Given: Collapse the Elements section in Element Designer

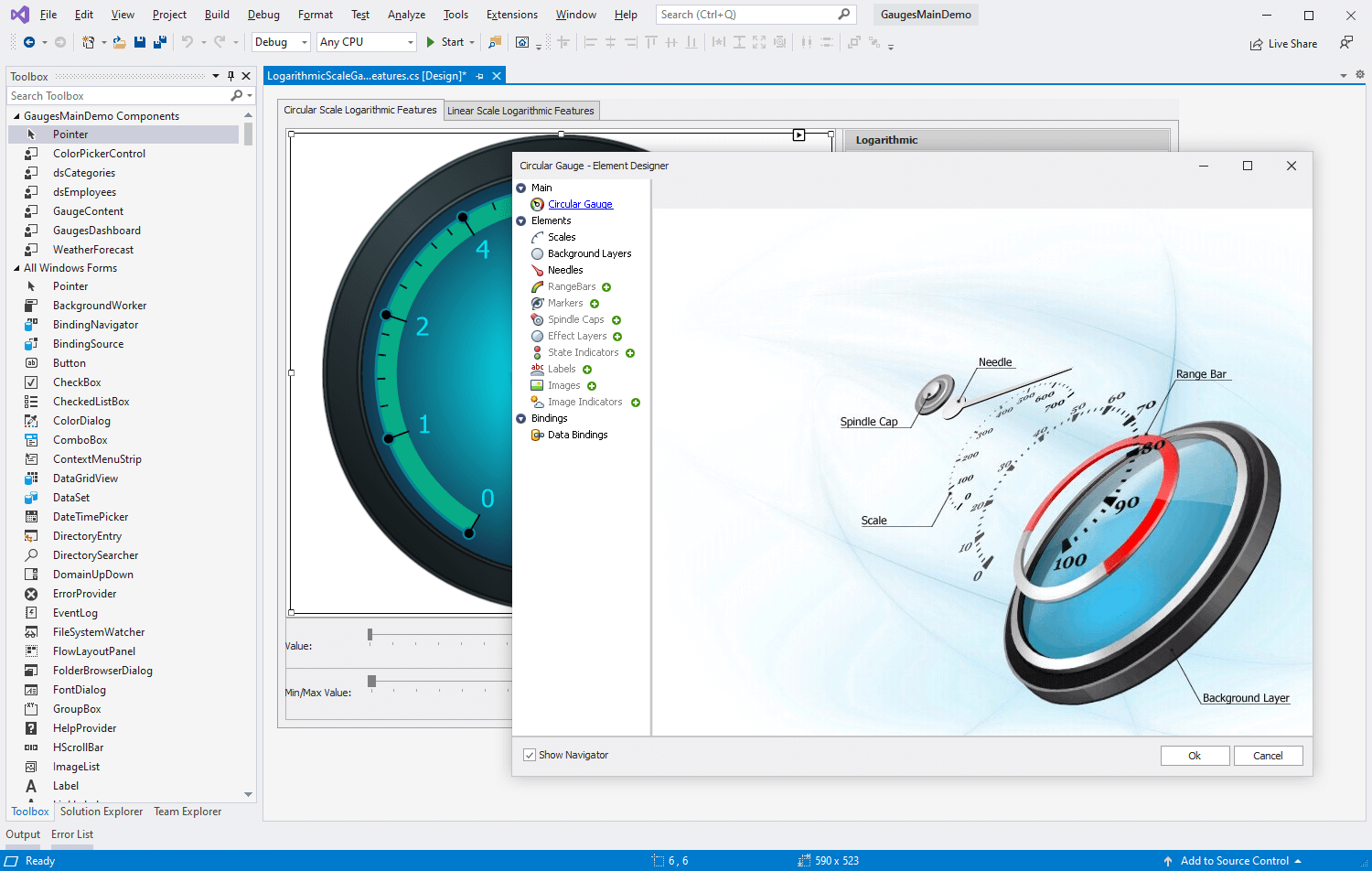Looking at the screenshot, I should (521, 220).
